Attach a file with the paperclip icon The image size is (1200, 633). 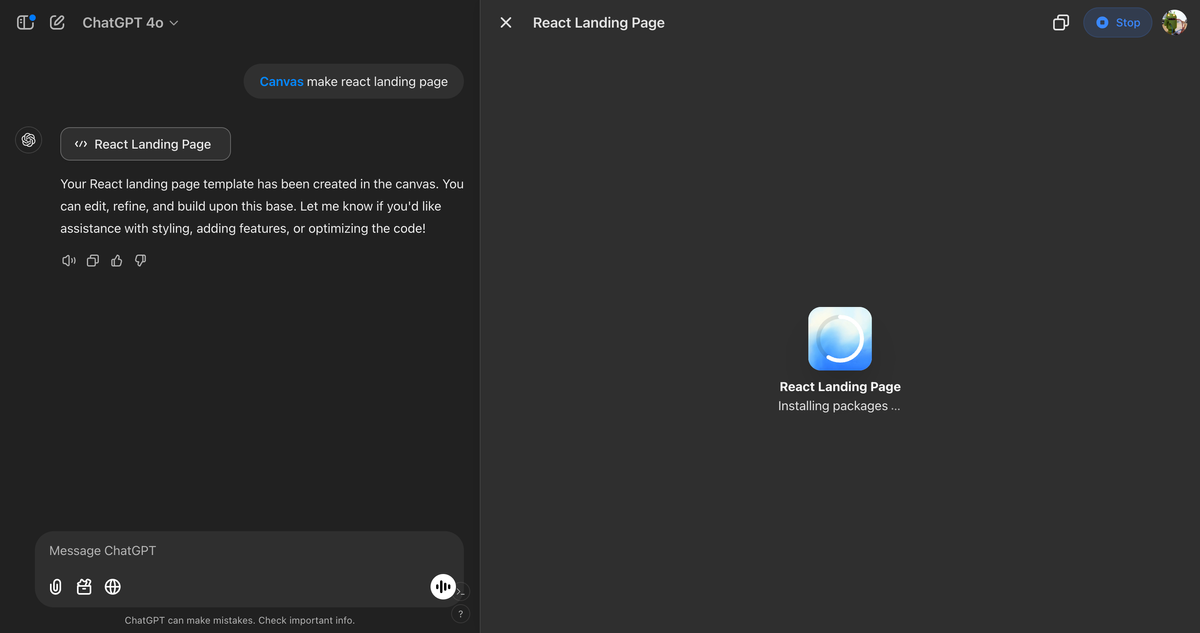pyautogui.click(x=56, y=587)
